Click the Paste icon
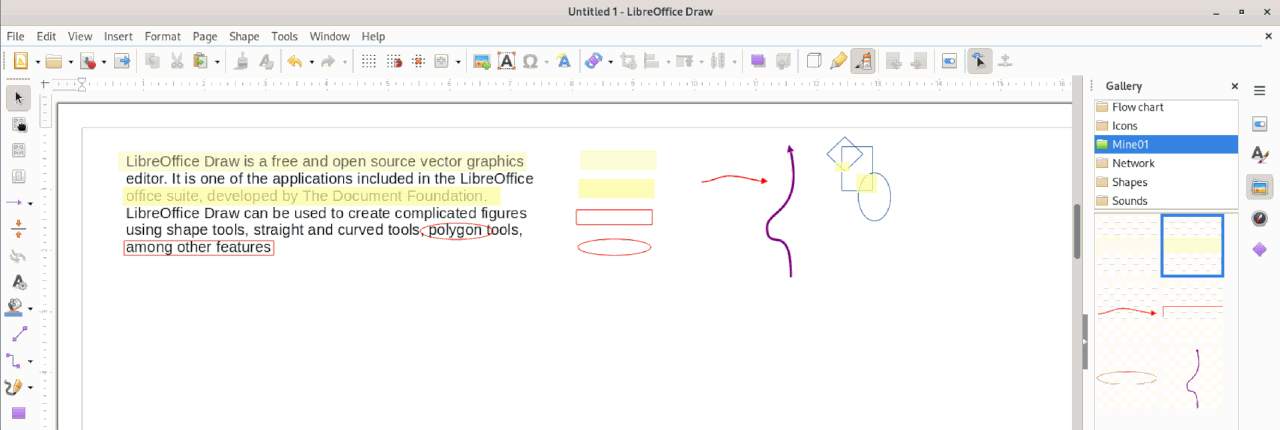1280x430 pixels. coord(200,61)
